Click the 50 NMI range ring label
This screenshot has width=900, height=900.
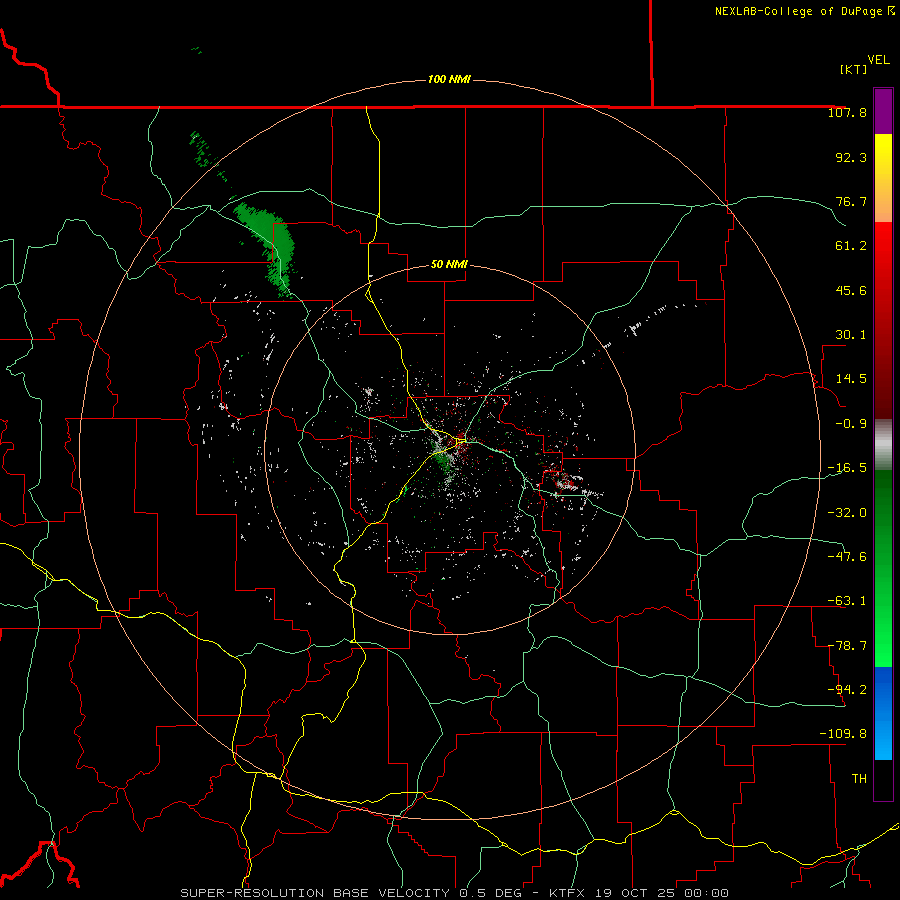coord(449,264)
